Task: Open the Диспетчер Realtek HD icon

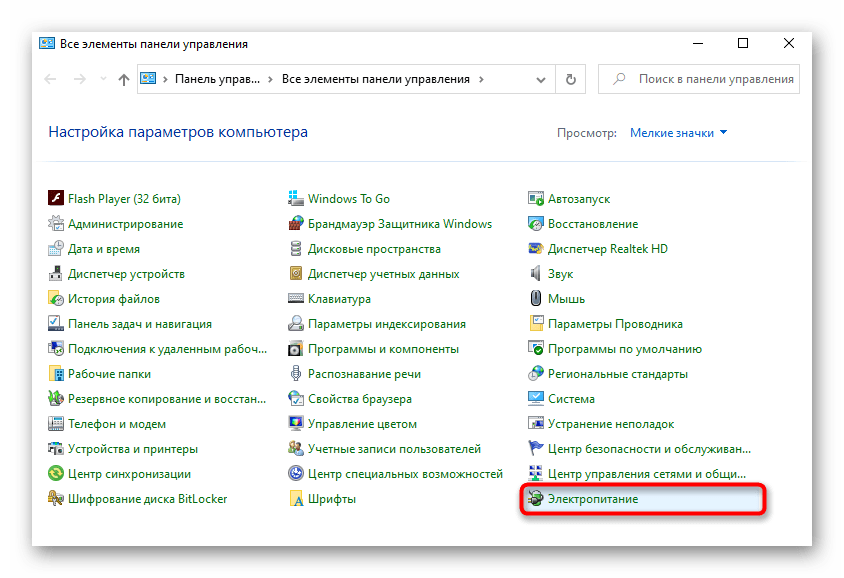Action: (537, 249)
